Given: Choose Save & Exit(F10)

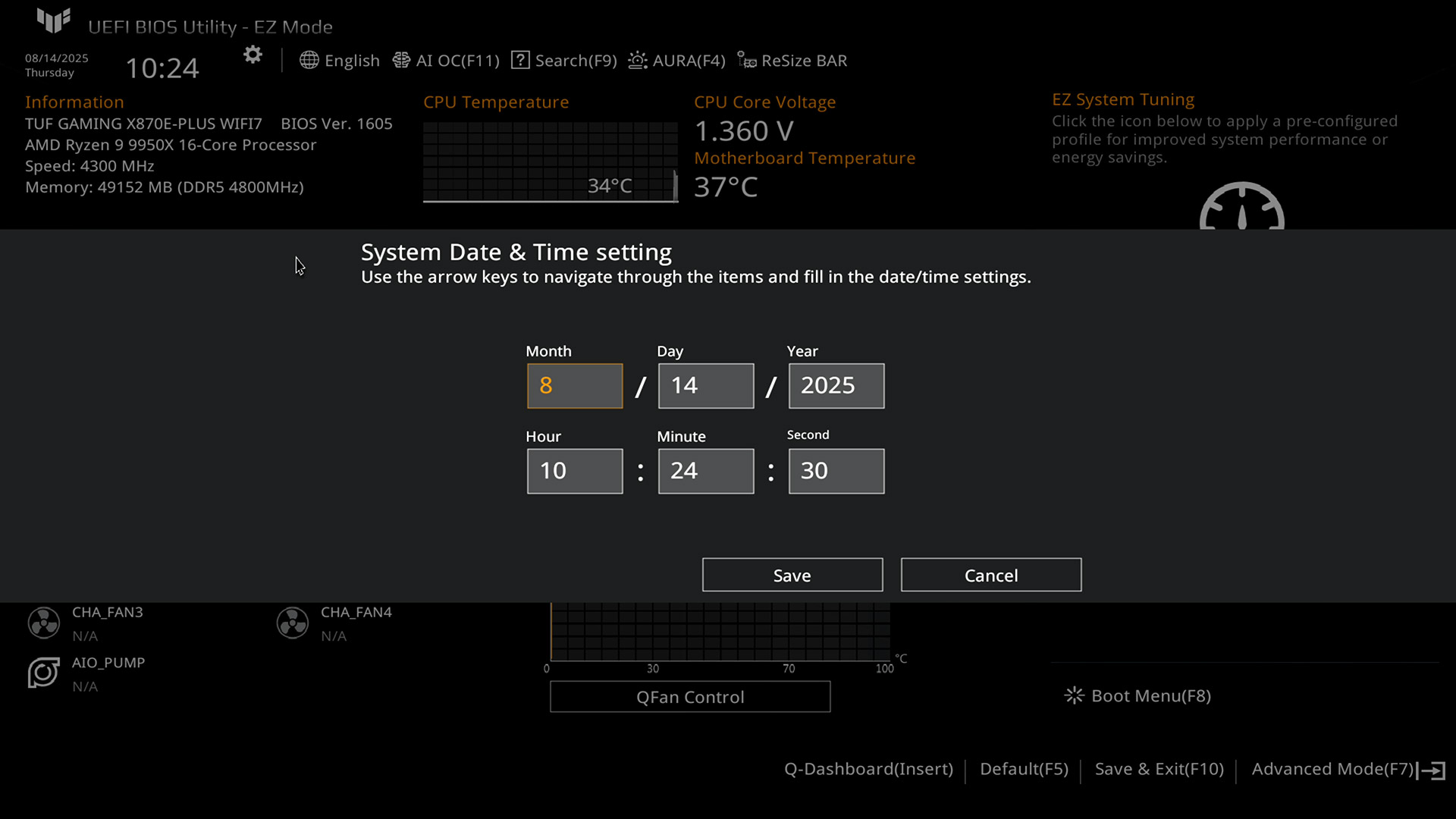Looking at the screenshot, I should click(1159, 770).
